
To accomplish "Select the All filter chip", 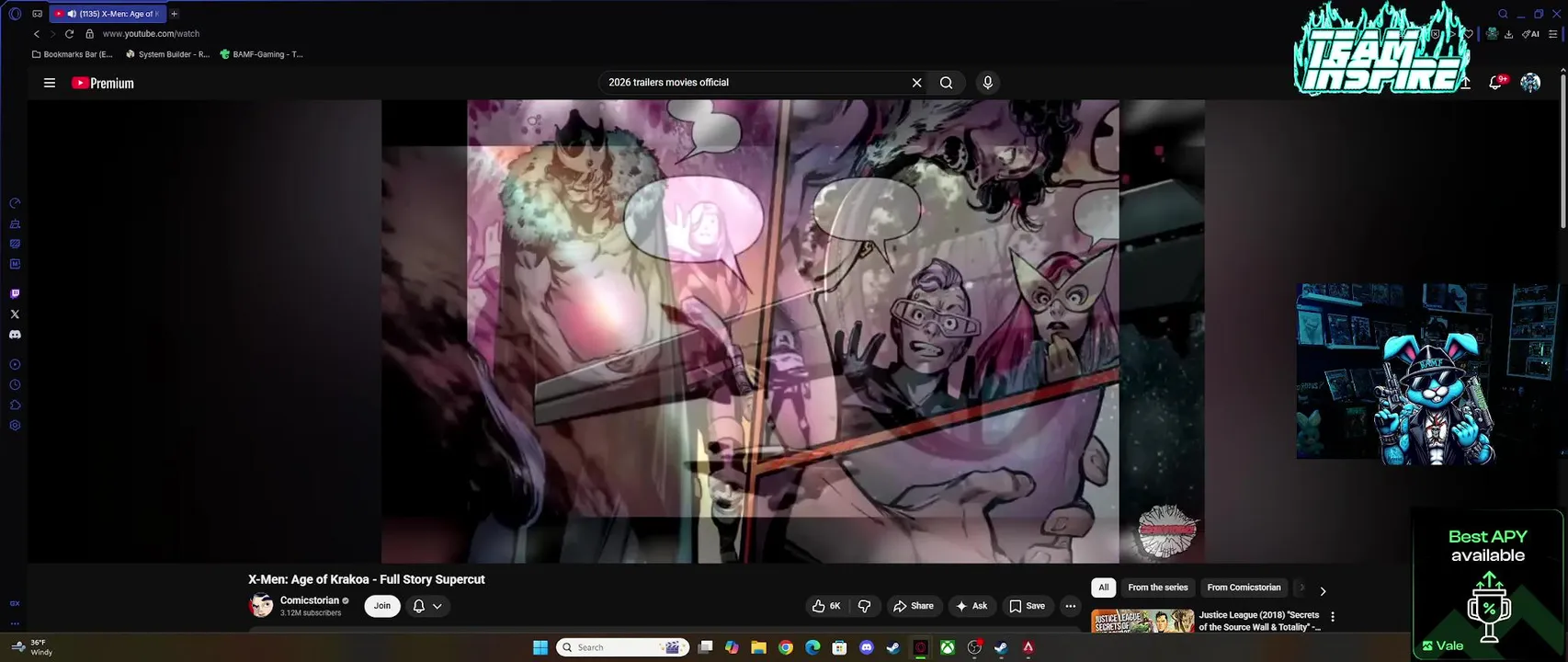I will 1104,588.
